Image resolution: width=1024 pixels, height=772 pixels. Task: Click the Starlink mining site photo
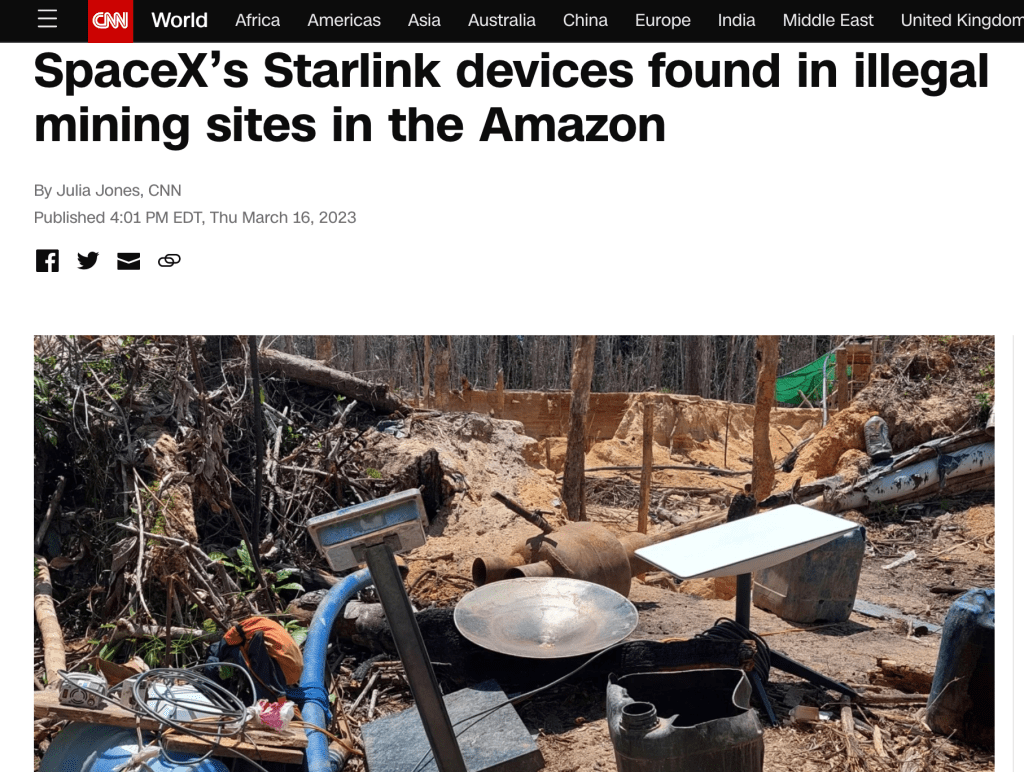click(x=514, y=553)
